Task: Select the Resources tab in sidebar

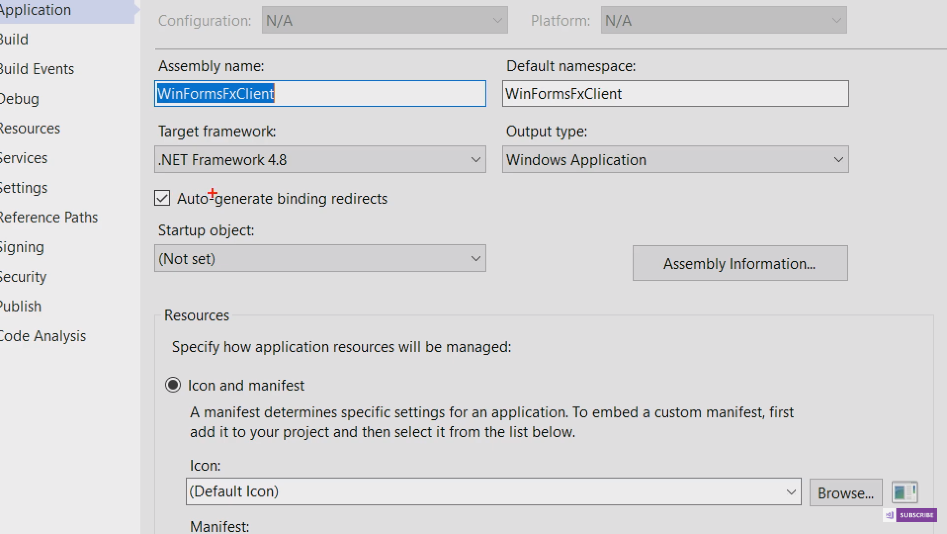Action: coord(29,129)
